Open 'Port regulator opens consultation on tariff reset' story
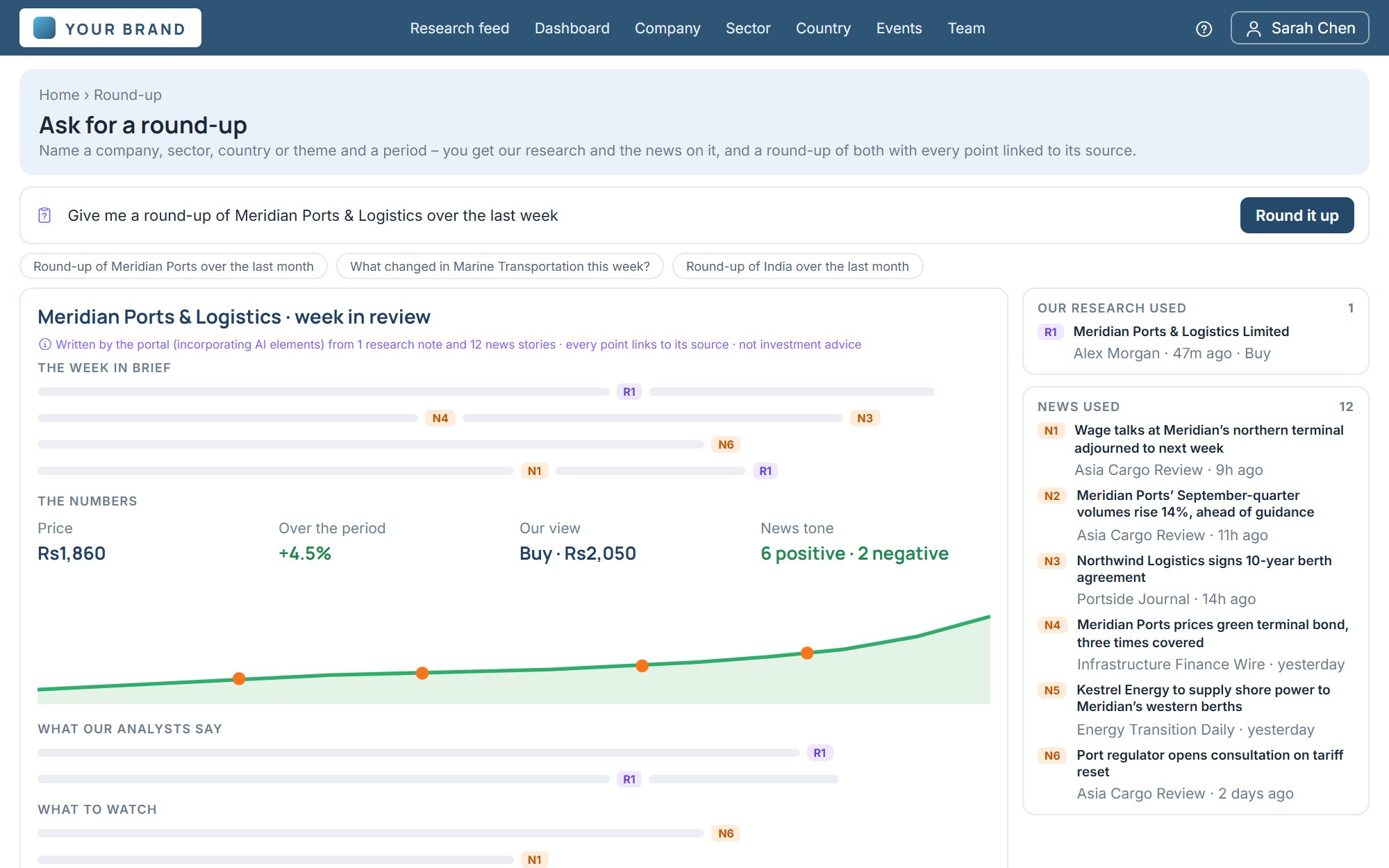This screenshot has height=868, width=1389. 1210,763
